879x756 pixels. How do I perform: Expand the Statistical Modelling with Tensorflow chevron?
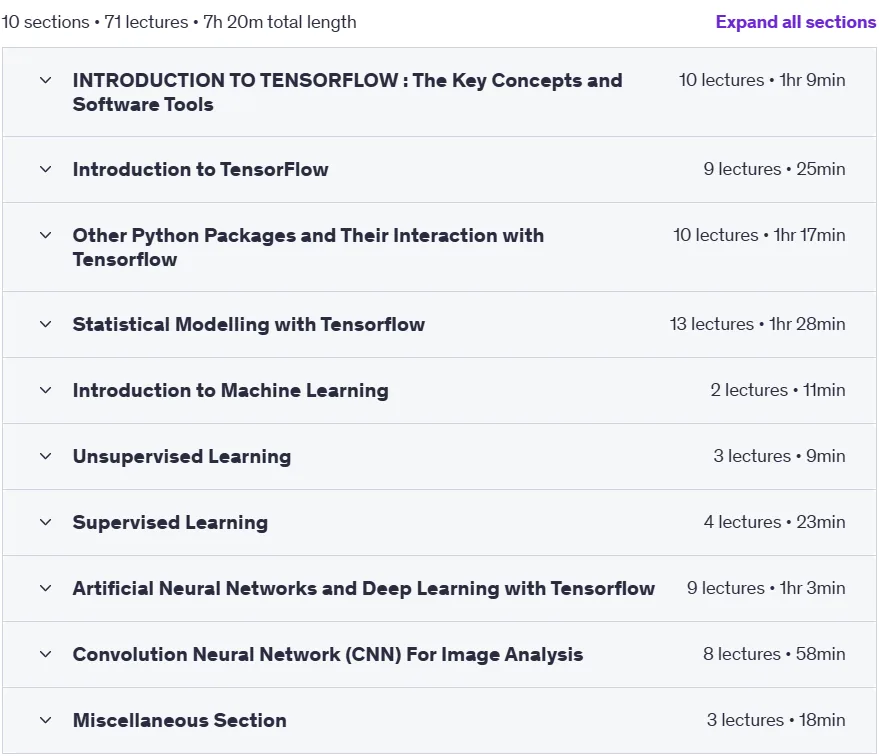click(x=45, y=324)
